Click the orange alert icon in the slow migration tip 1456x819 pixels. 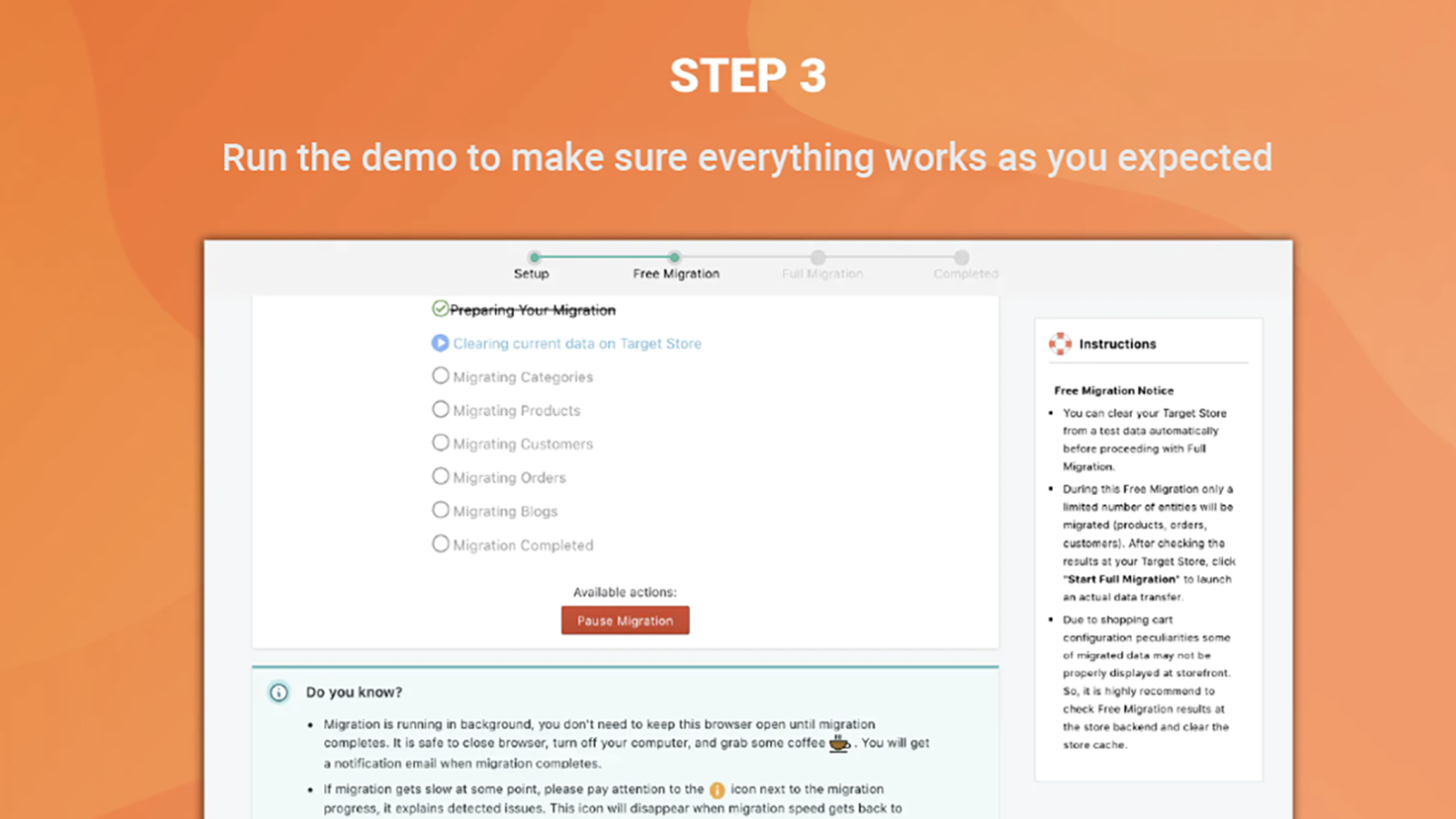pyautogui.click(x=718, y=789)
